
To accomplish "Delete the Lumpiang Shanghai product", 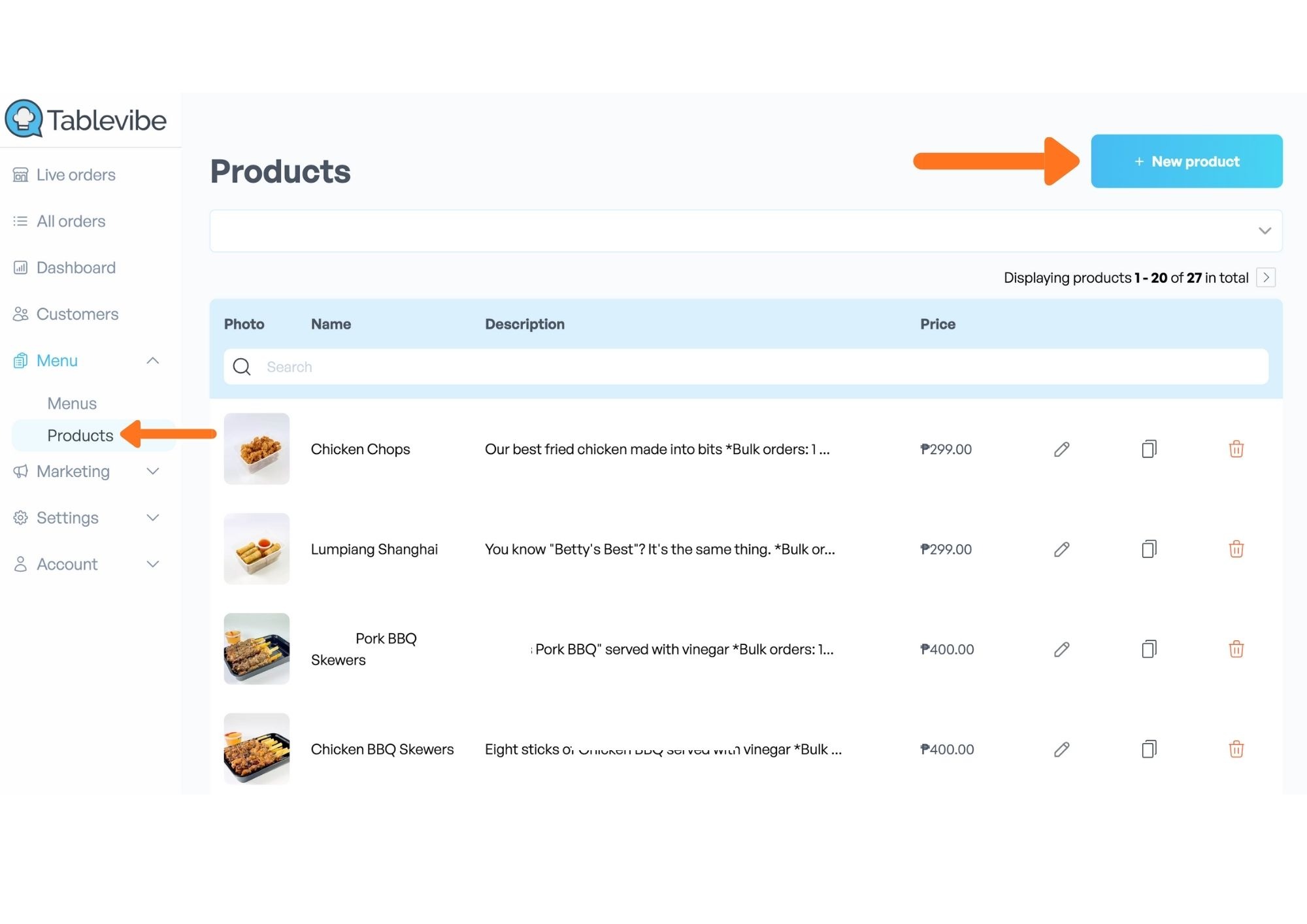I will tap(1236, 549).
